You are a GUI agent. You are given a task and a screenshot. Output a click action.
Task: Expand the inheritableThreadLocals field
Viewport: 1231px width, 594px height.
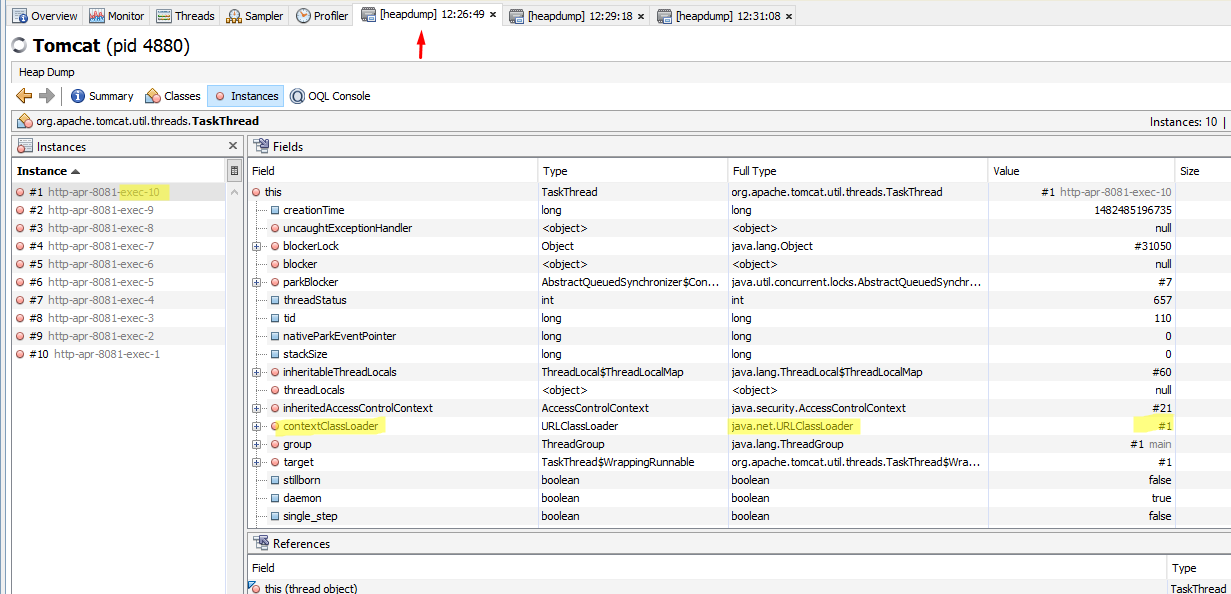click(x=257, y=372)
